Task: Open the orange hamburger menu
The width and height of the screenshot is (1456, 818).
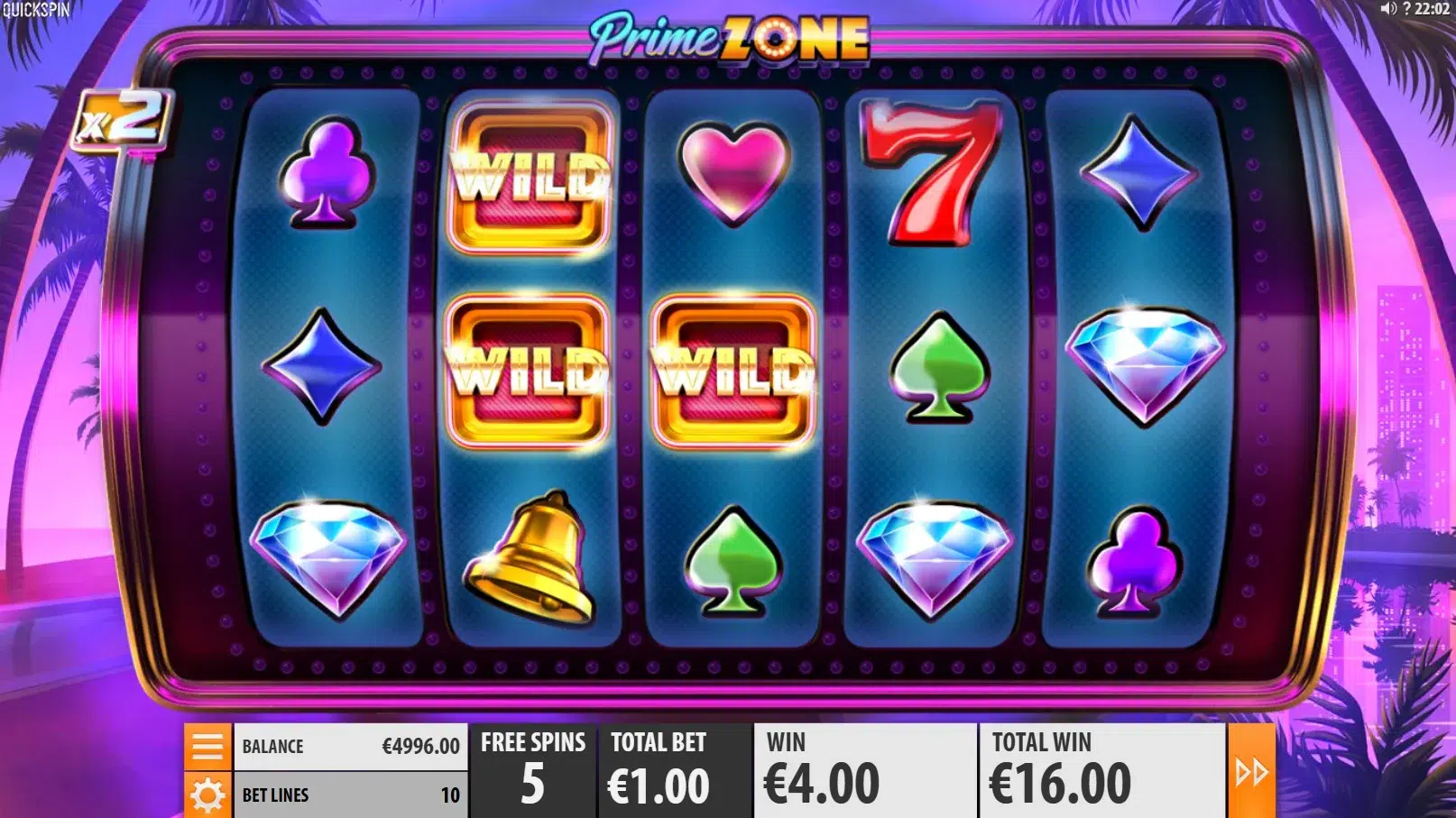Action: click(x=207, y=747)
